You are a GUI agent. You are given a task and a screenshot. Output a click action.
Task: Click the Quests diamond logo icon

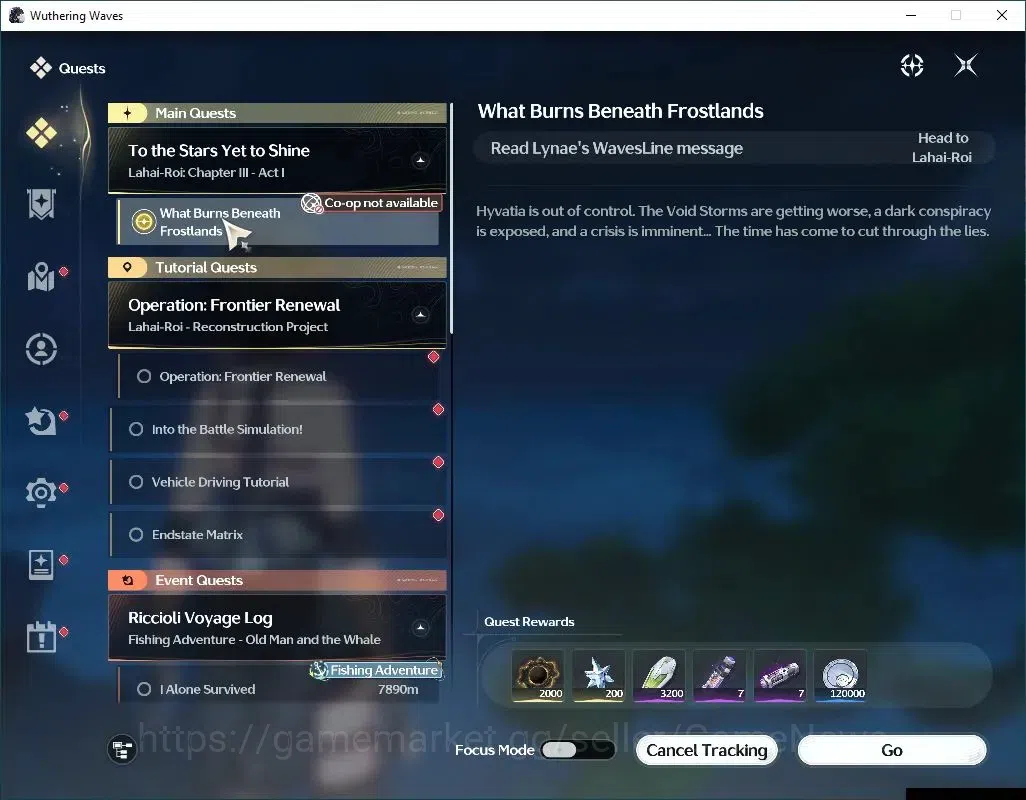(41, 68)
